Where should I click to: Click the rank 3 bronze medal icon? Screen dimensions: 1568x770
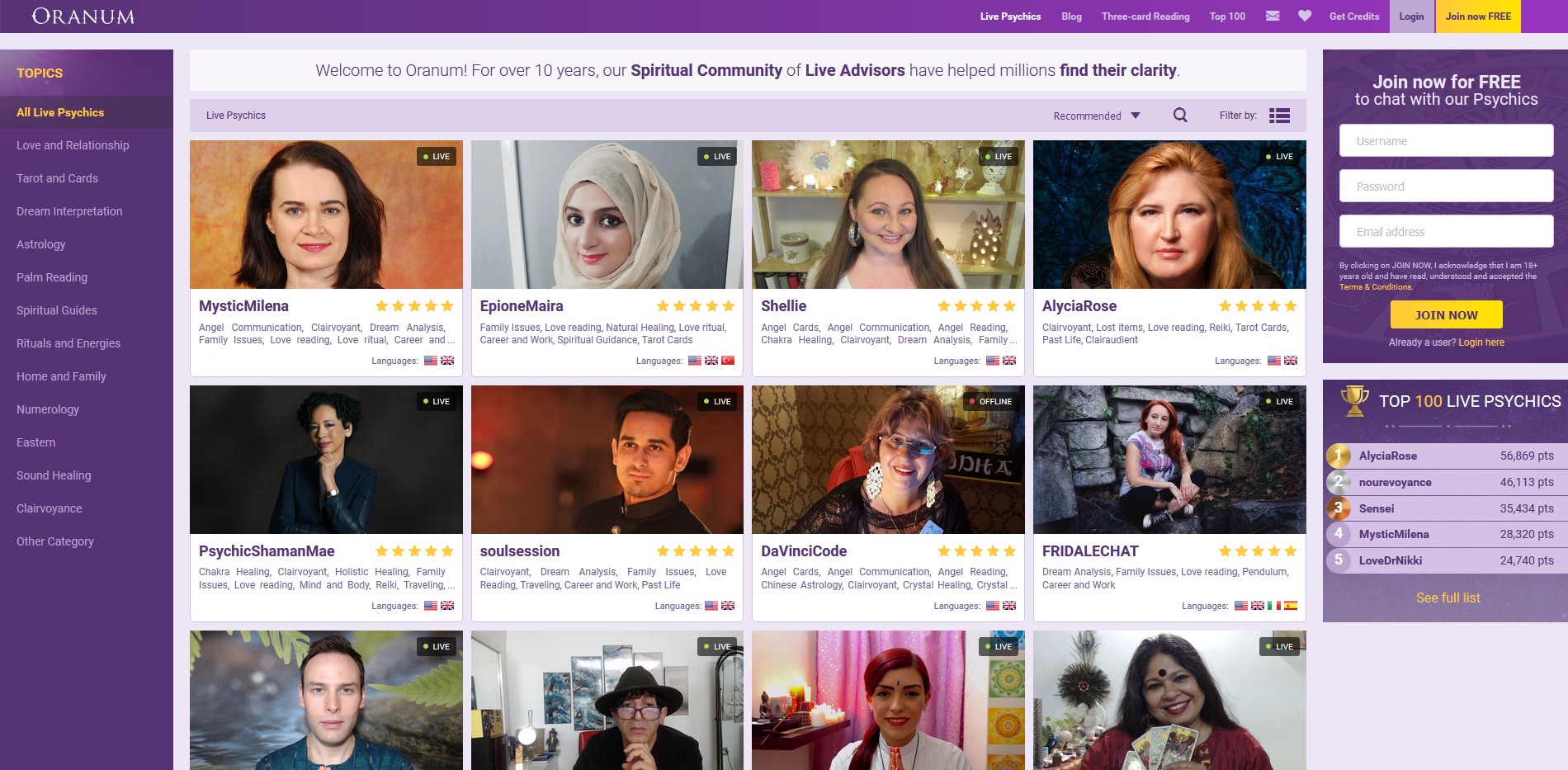pos(1339,508)
